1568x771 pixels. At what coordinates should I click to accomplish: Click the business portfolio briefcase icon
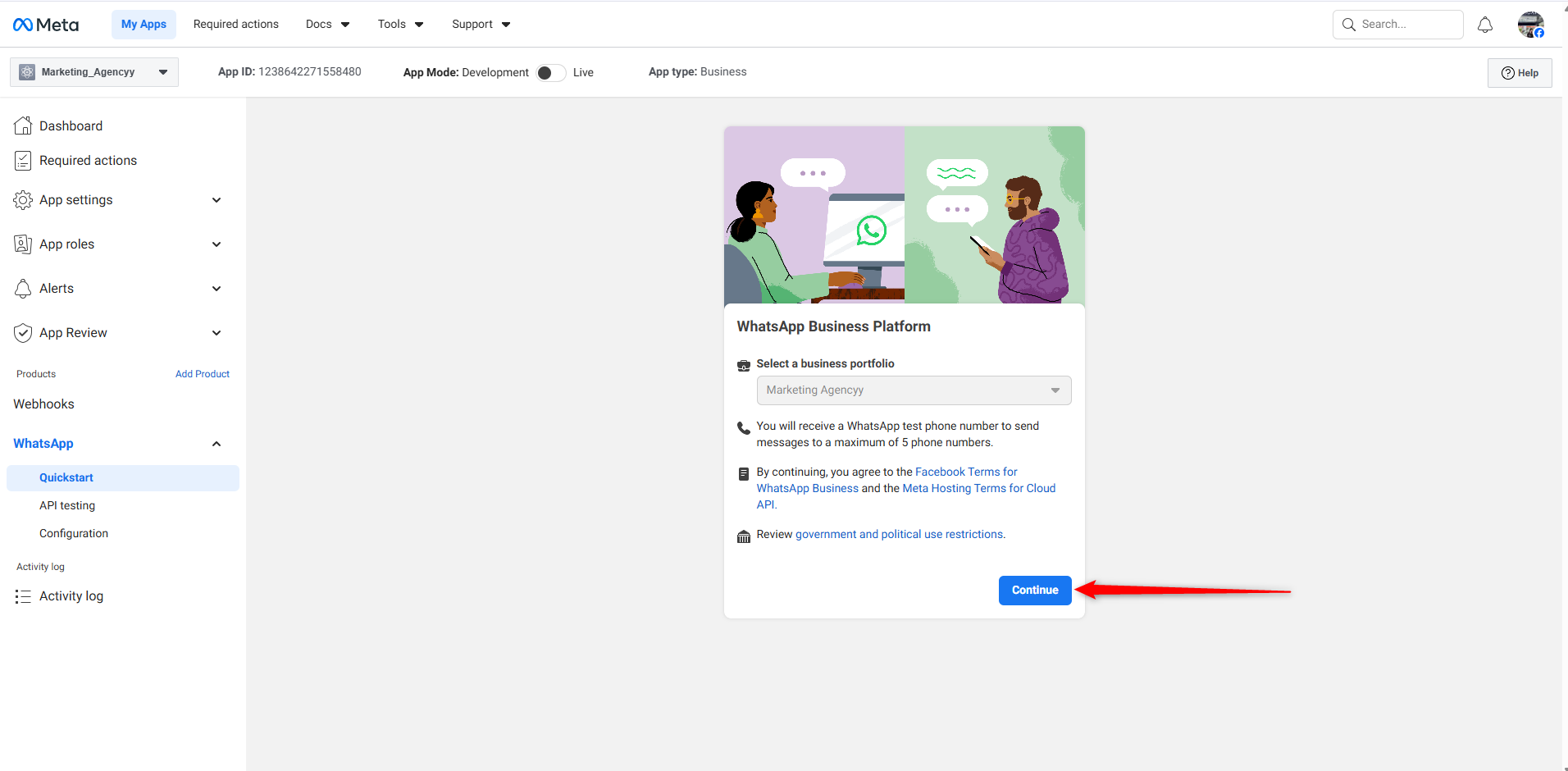coord(744,365)
